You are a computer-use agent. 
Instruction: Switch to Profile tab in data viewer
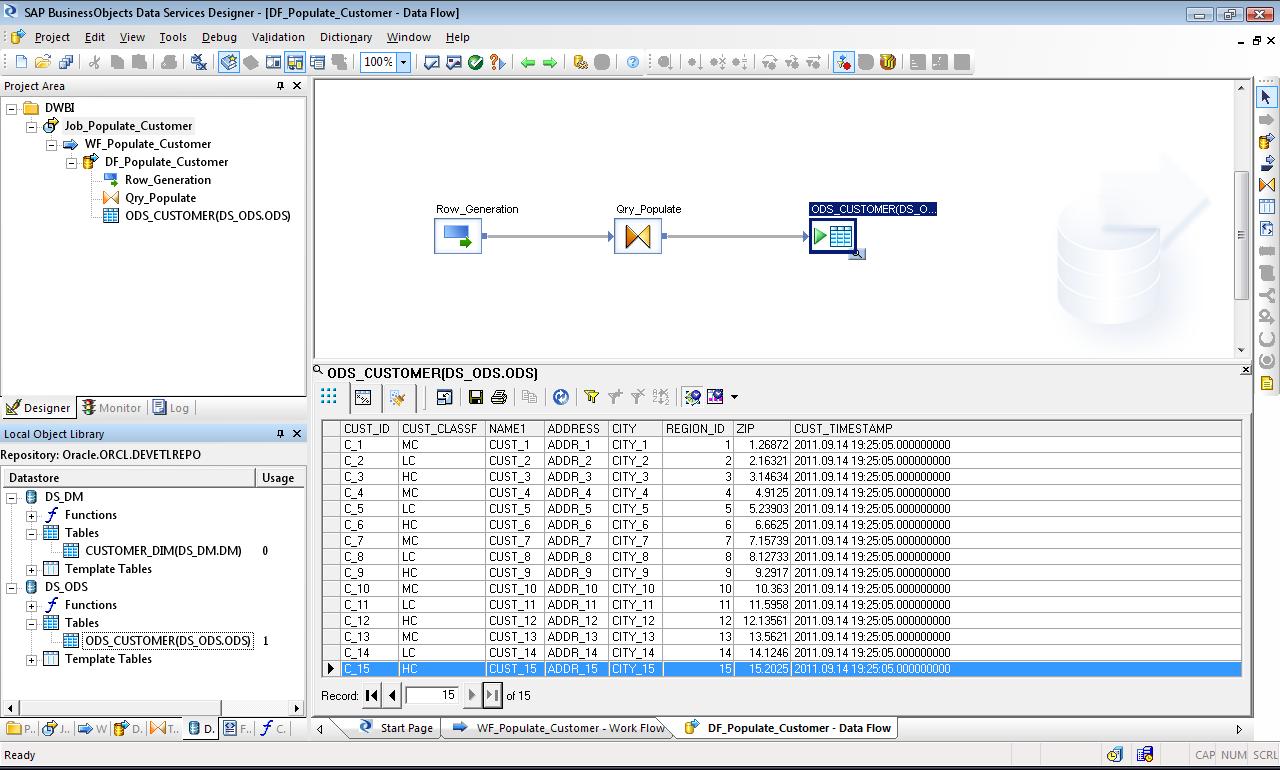pos(363,397)
